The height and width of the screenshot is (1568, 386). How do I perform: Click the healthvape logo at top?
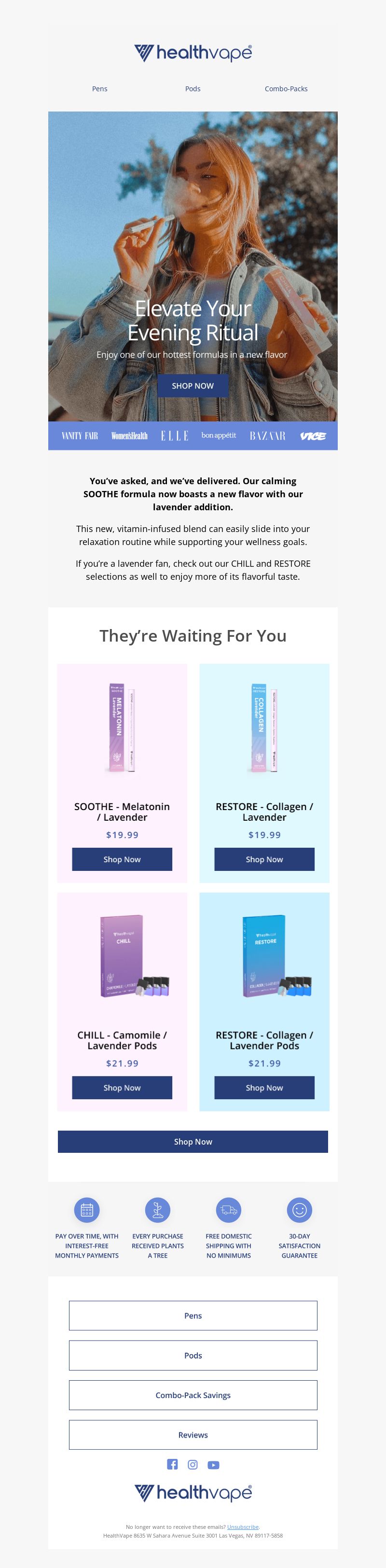click(x=193, y=53)
